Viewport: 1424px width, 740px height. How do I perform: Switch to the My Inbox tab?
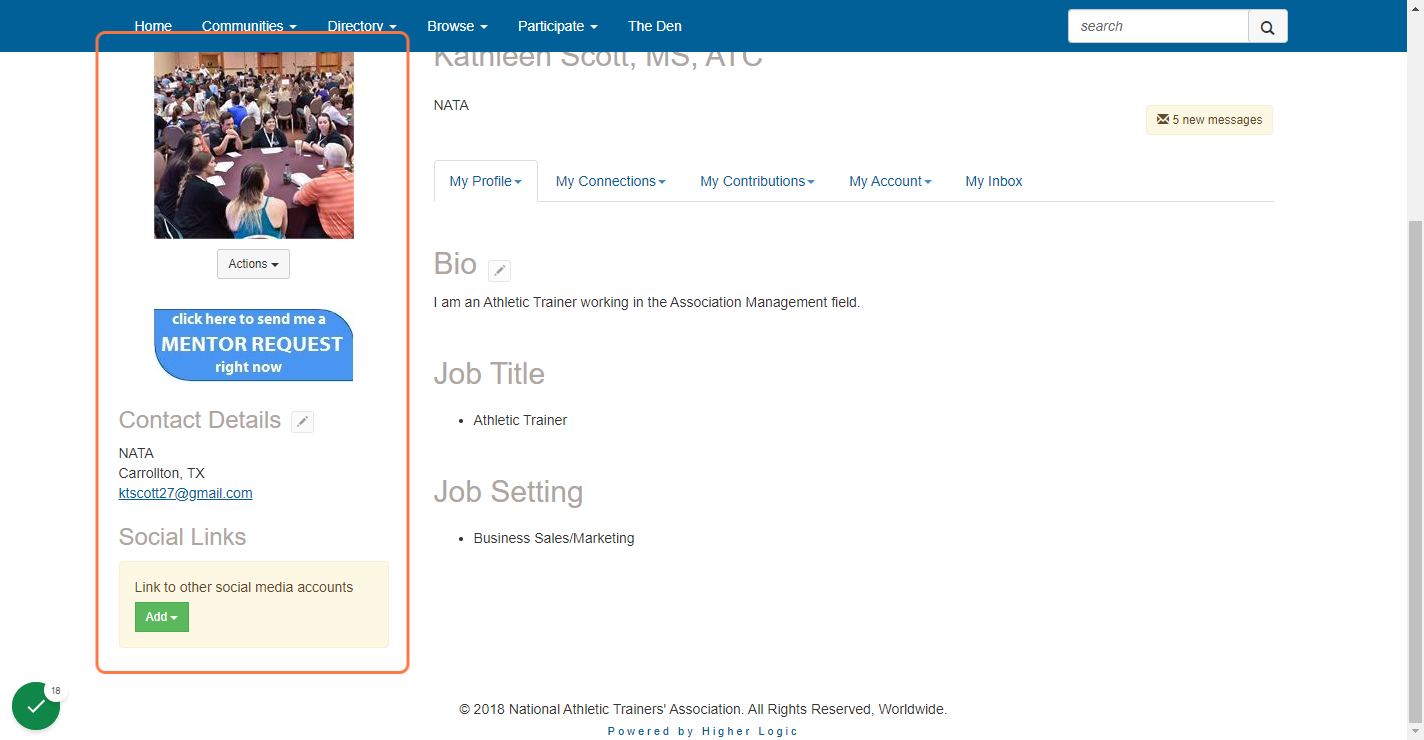point(994,181)
